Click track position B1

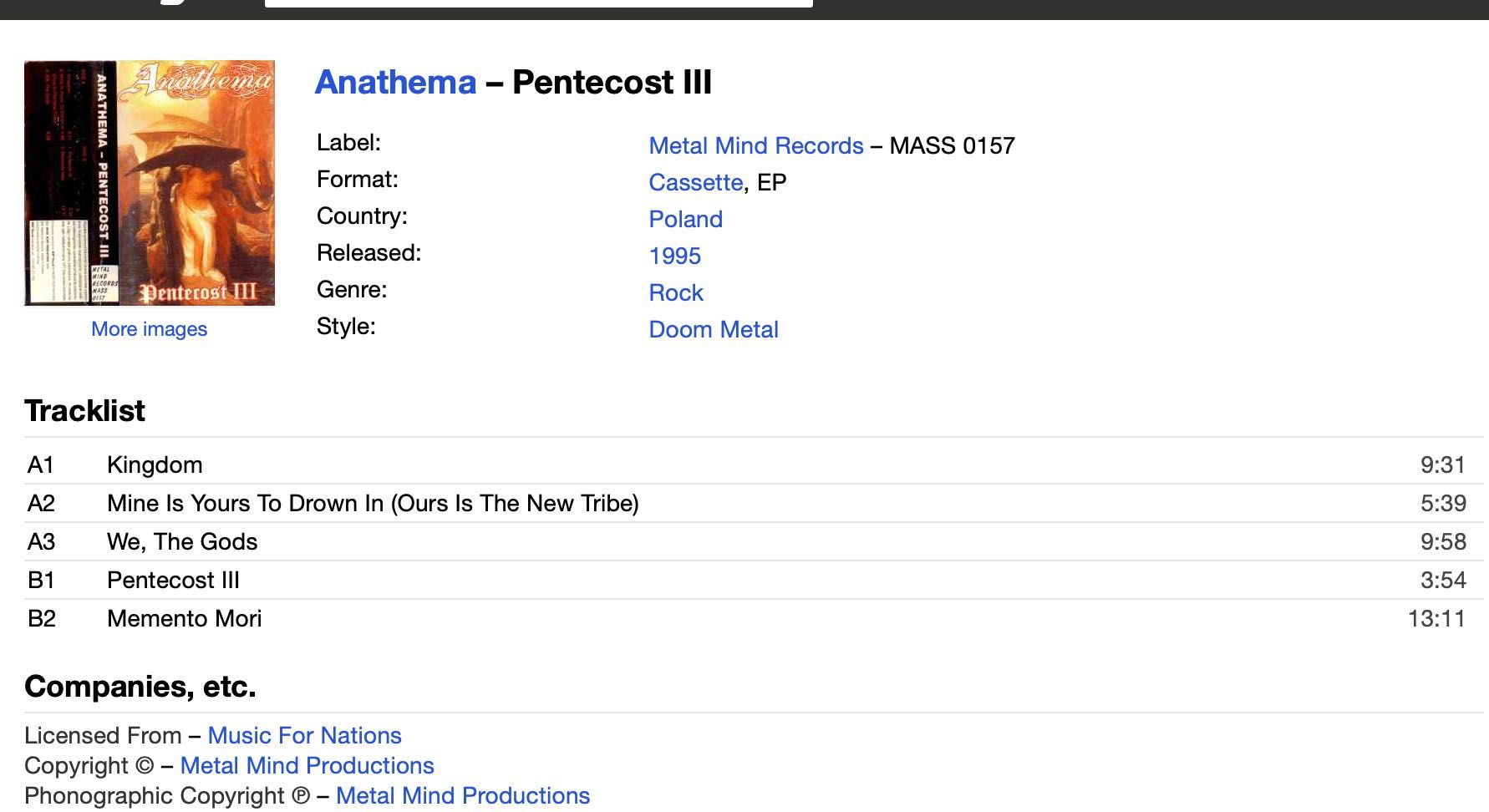coord(41,580)
